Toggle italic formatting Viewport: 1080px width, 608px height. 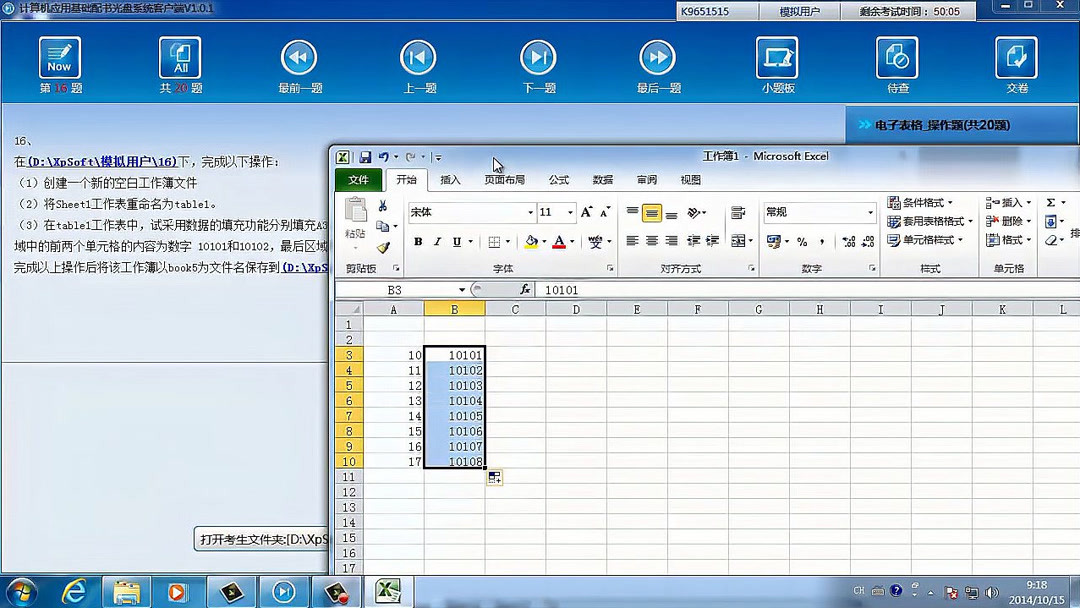click(x=437, y=241)
